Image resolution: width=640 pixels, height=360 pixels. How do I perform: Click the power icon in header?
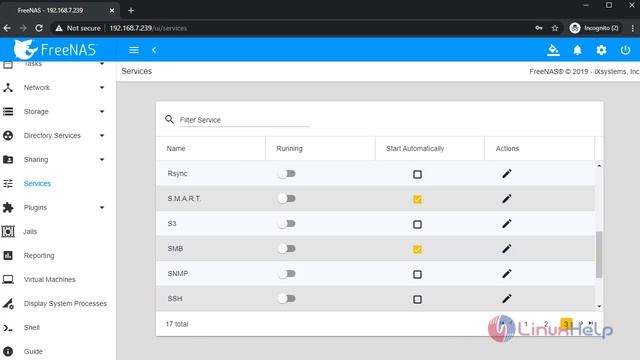point(625,50)
